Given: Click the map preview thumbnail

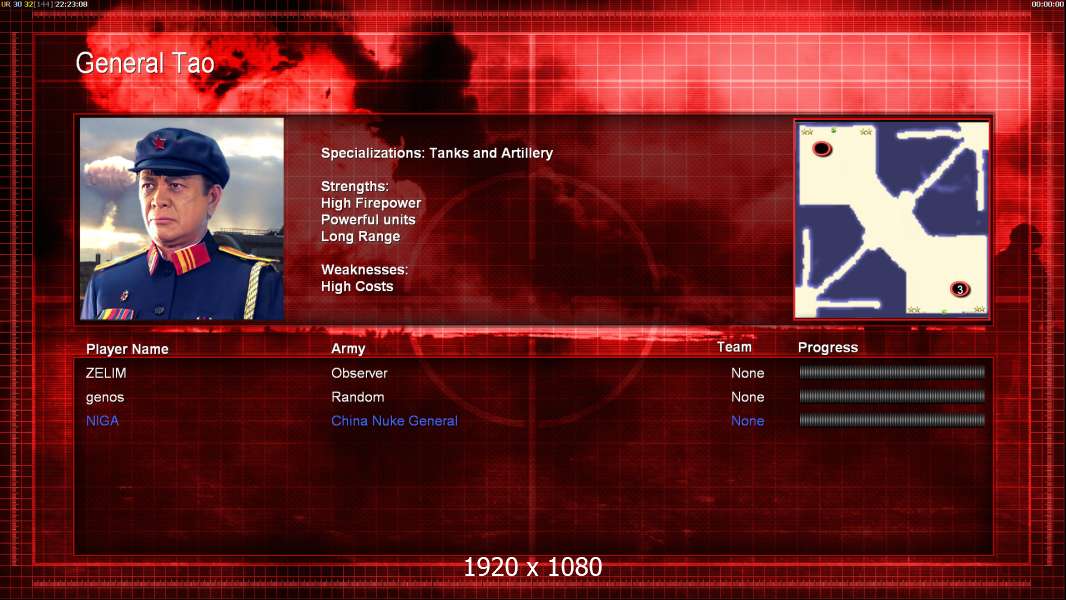Looking at the screenshot, I should [x=891, y=219].
